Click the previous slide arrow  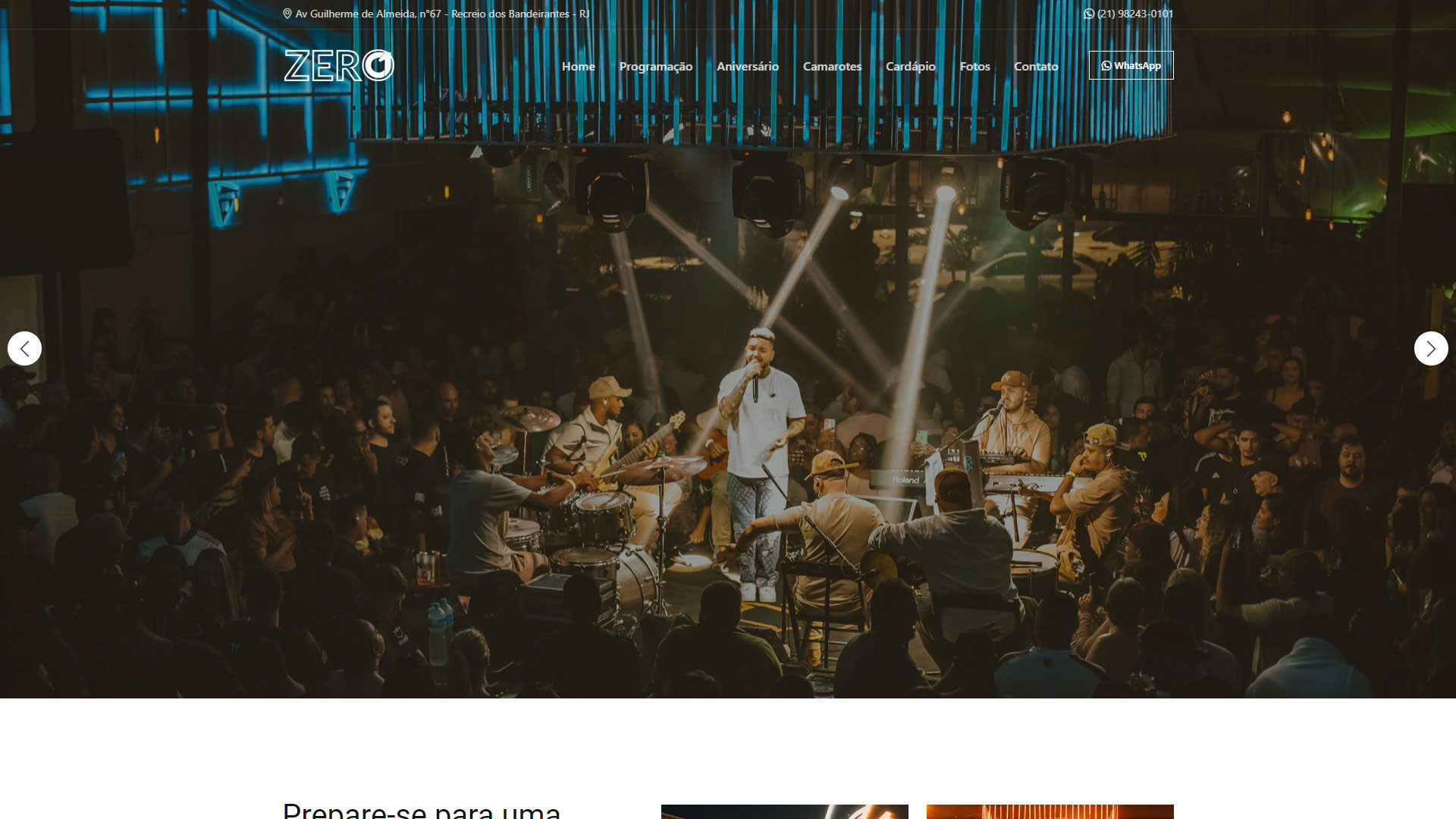coord(25,349)
